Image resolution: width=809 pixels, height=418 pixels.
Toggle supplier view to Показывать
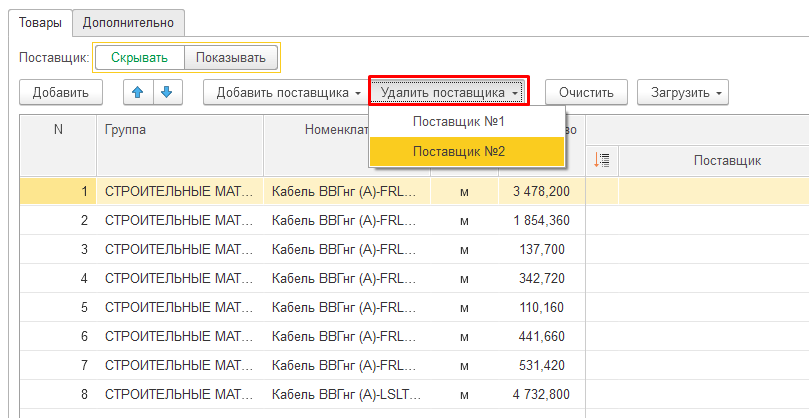tap(231, 58)
